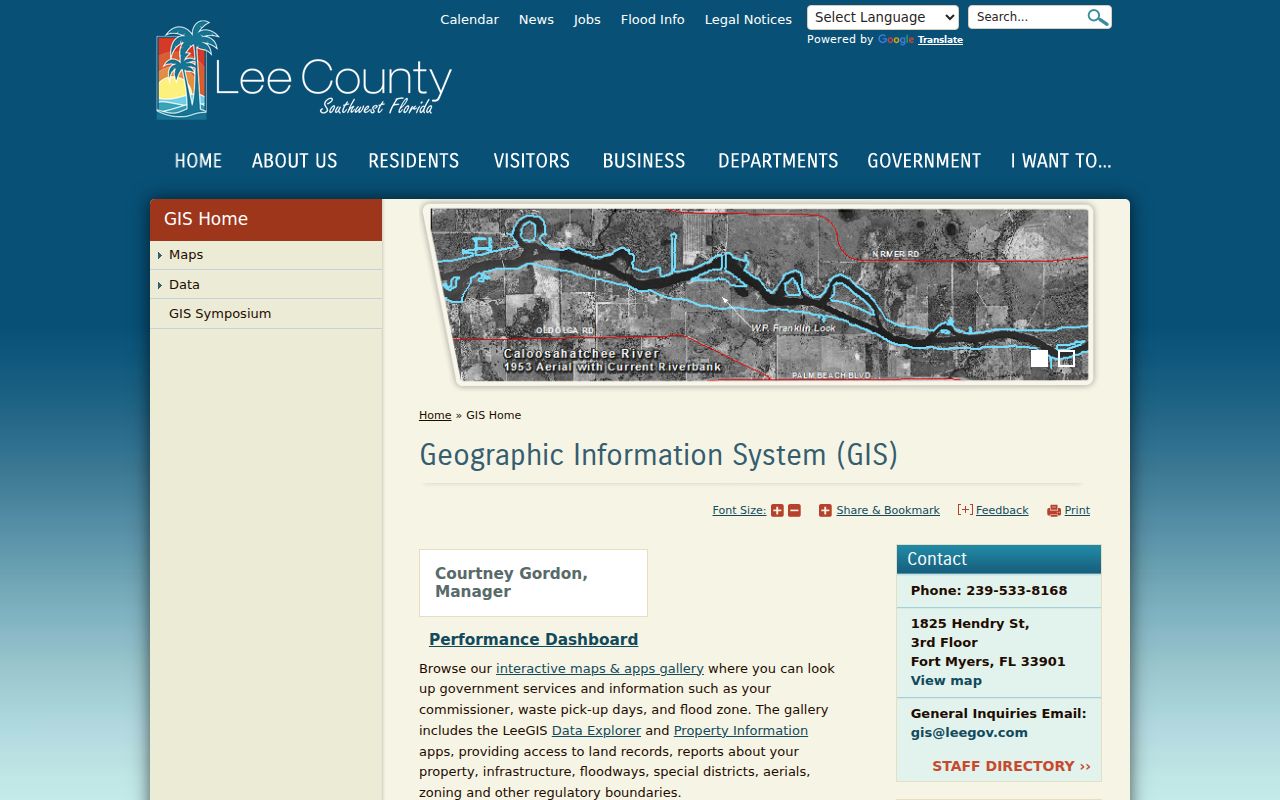Select the second empty slideshow indicator square
This screenshot has width=1280, height=800.
coord(1066,358)
